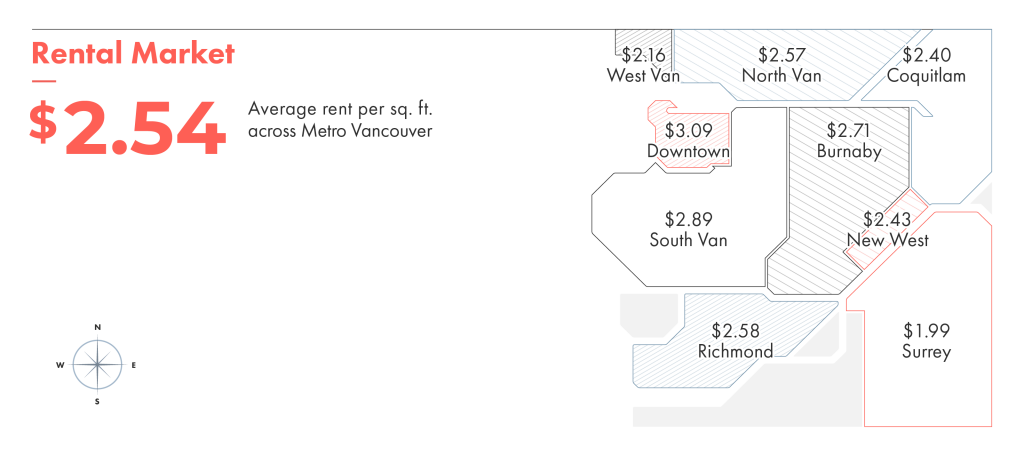Image resolution: width=1024 pixels, height=456 pixels.
Task: Click the S label on the compass
Action: click(x=97, y=402)
